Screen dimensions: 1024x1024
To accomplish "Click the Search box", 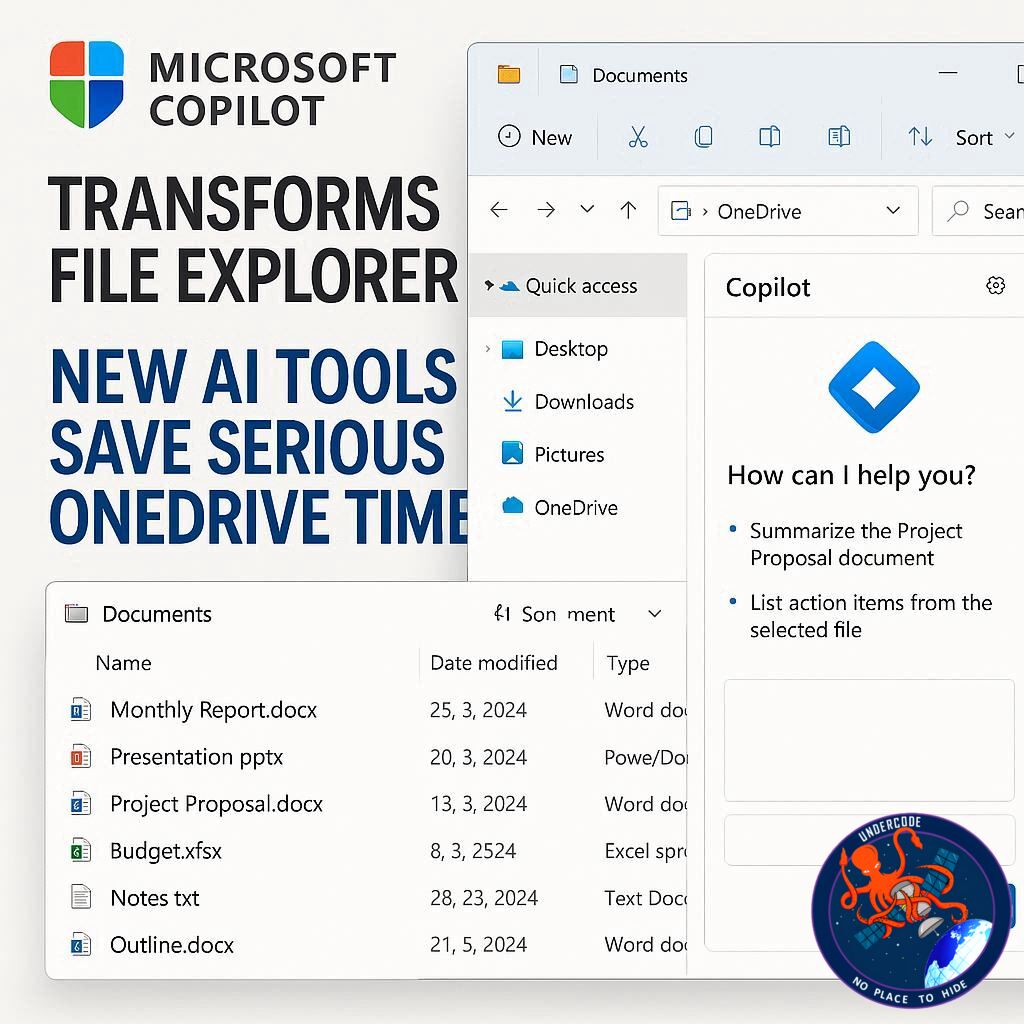I will click(978, 211).
